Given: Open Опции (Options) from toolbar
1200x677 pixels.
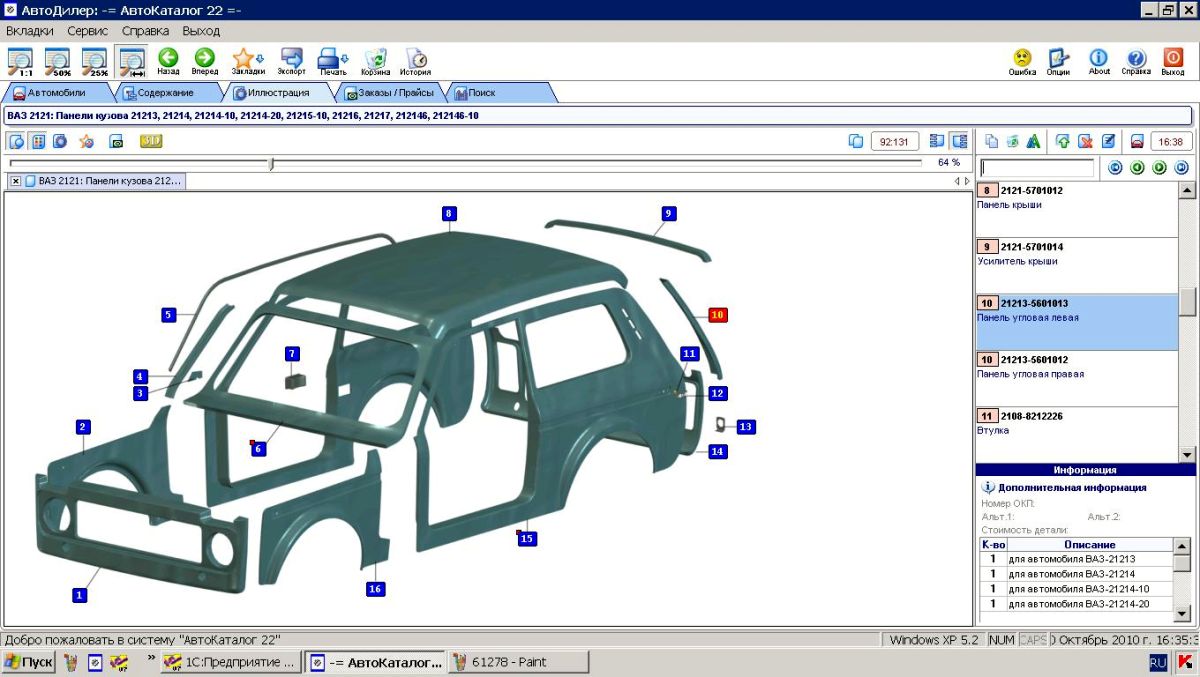Looking at the screenshot, I should pos(1058,58).
